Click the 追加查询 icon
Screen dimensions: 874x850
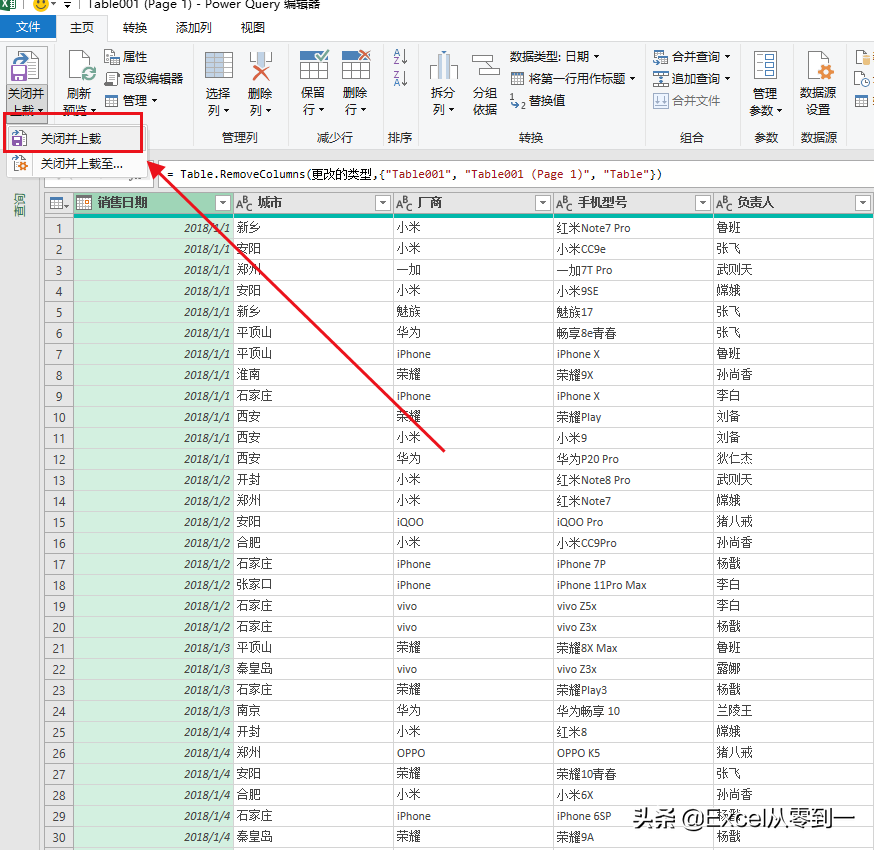(x=661, y=79)
